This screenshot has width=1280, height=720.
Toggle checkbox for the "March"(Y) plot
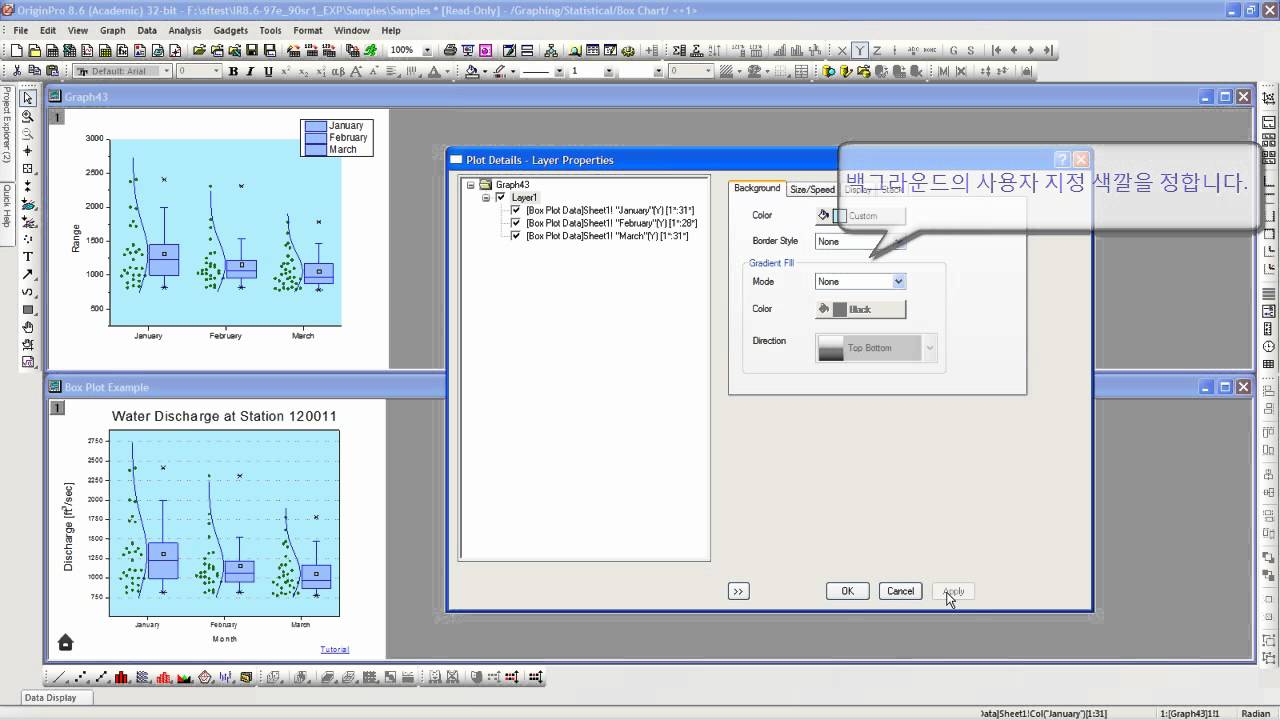point(516,236)
